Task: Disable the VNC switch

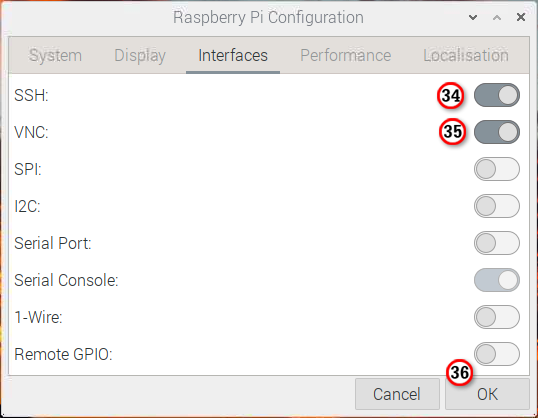Action: pyautogui.click(x=496, y=132)
